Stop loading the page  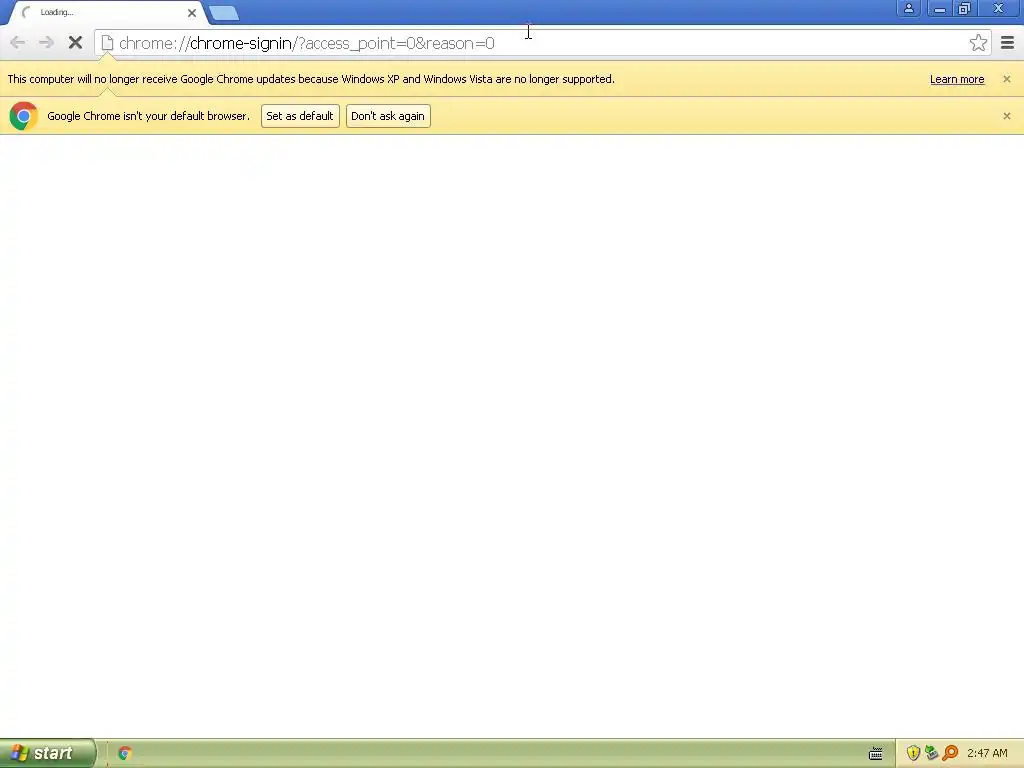click(x=75, y=43)
